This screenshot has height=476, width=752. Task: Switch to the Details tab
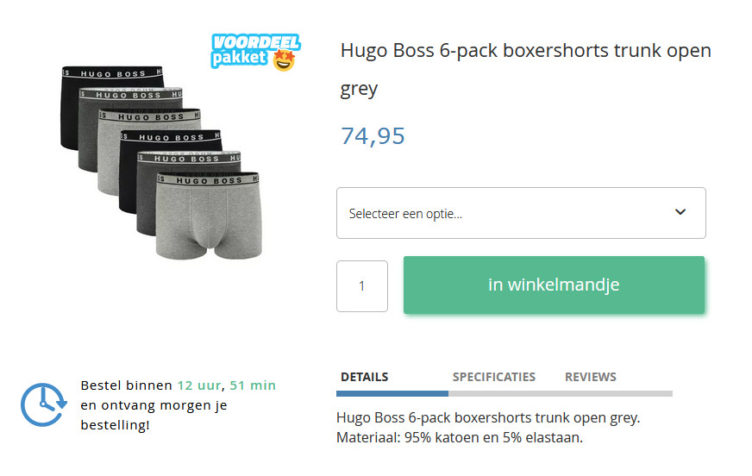pyautogui.click(x=364, y=377)
